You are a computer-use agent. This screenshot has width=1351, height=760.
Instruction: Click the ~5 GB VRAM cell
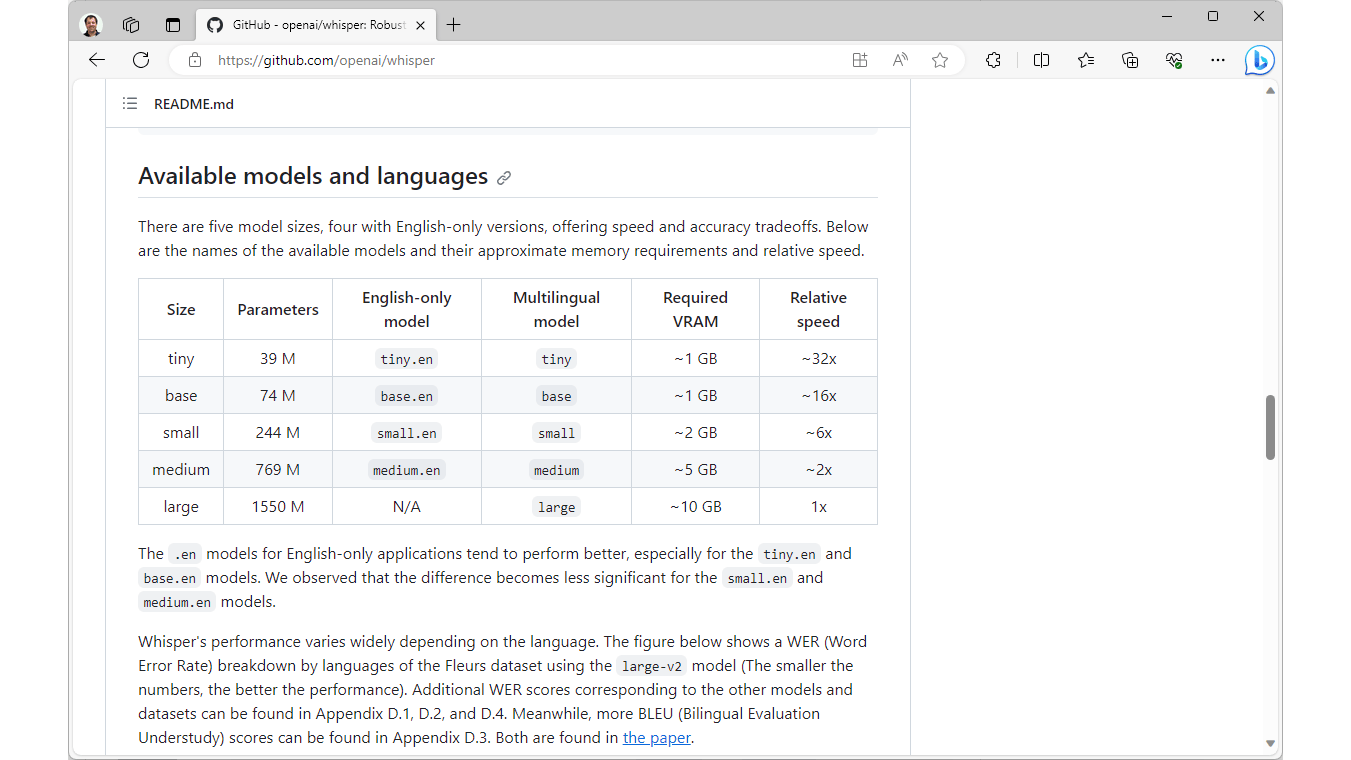click(696, 470)
